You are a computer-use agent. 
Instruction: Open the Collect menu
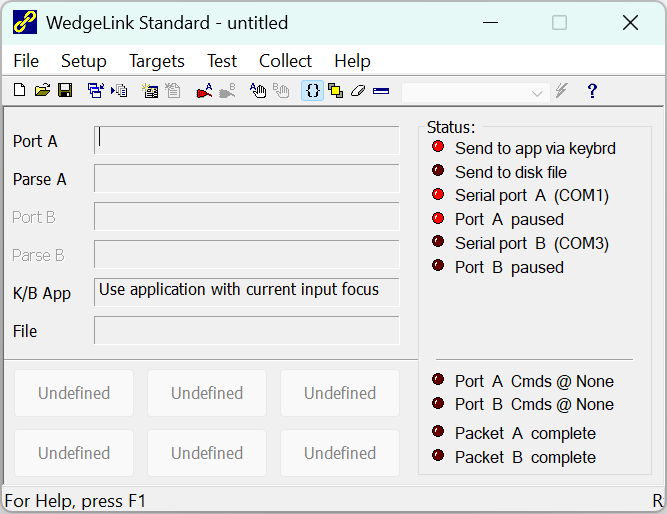(x=285, y=61)
